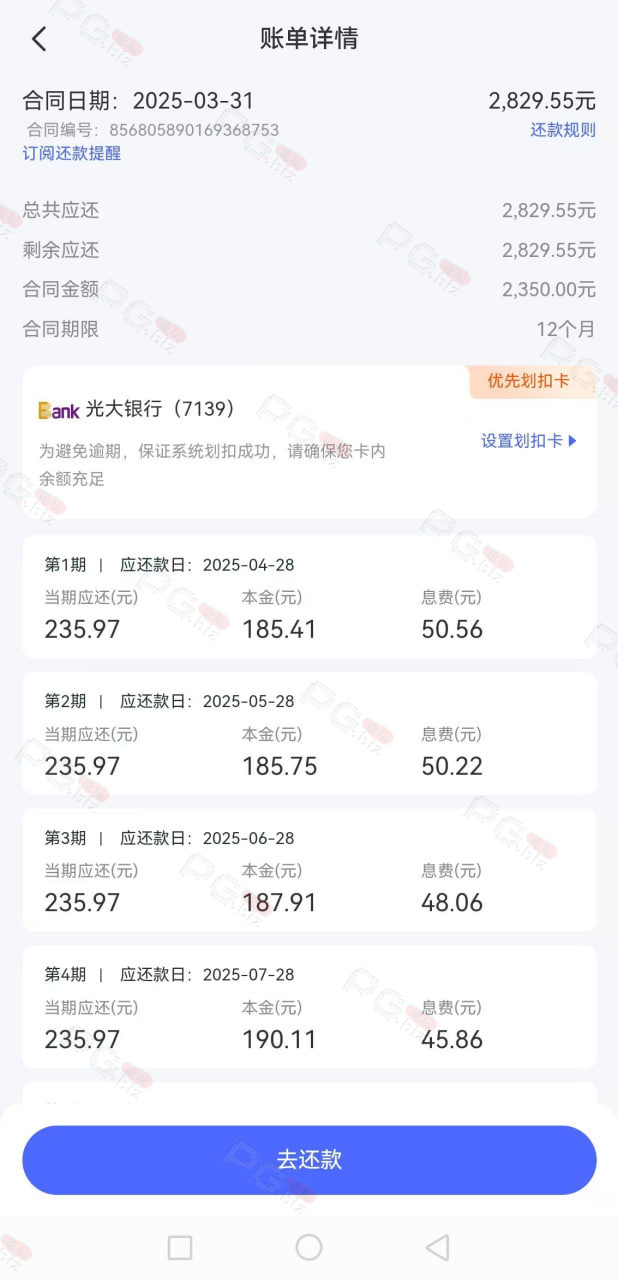Screen dimensions: 618x1280
Task: Tap the 账单详情 page title
Action: pyautogui.click(x=309, y=39)
